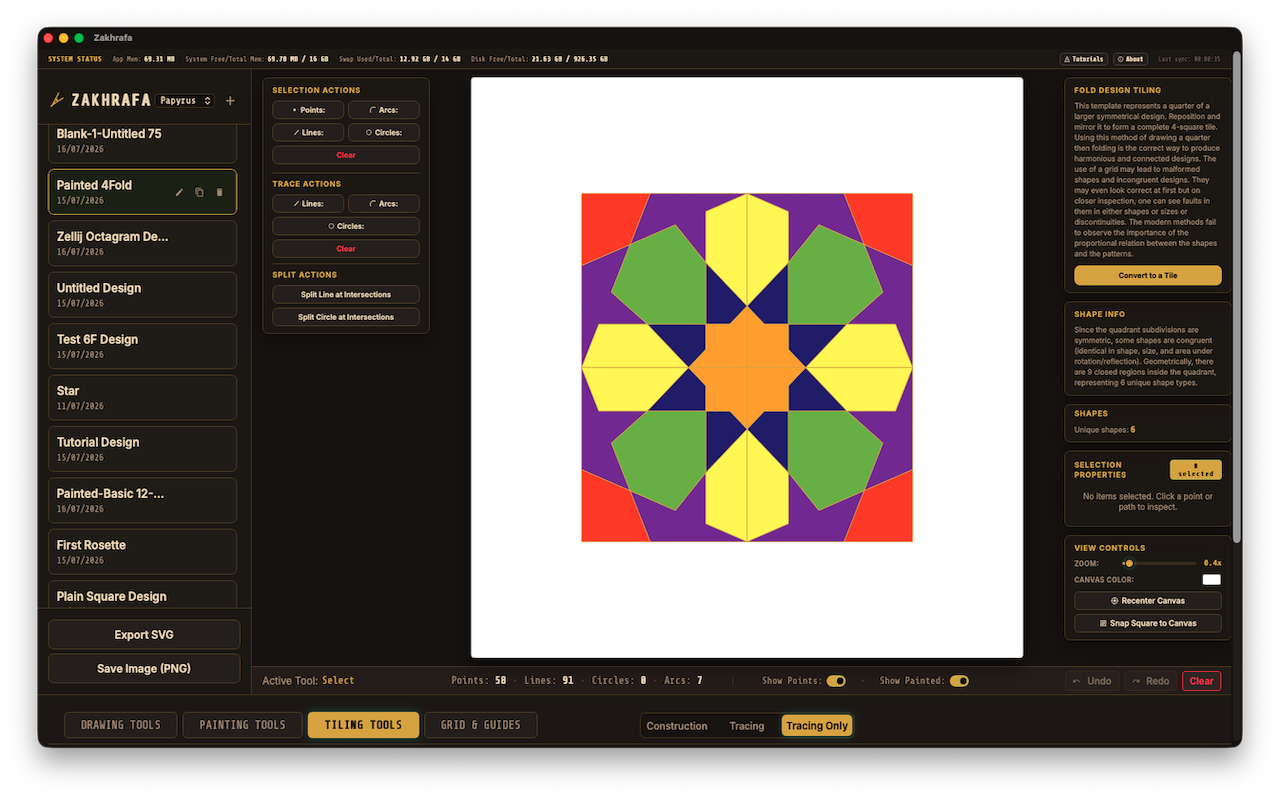
Task: Delete Painted 4Fold with the trash icon
Action: [x=220, y=192]
